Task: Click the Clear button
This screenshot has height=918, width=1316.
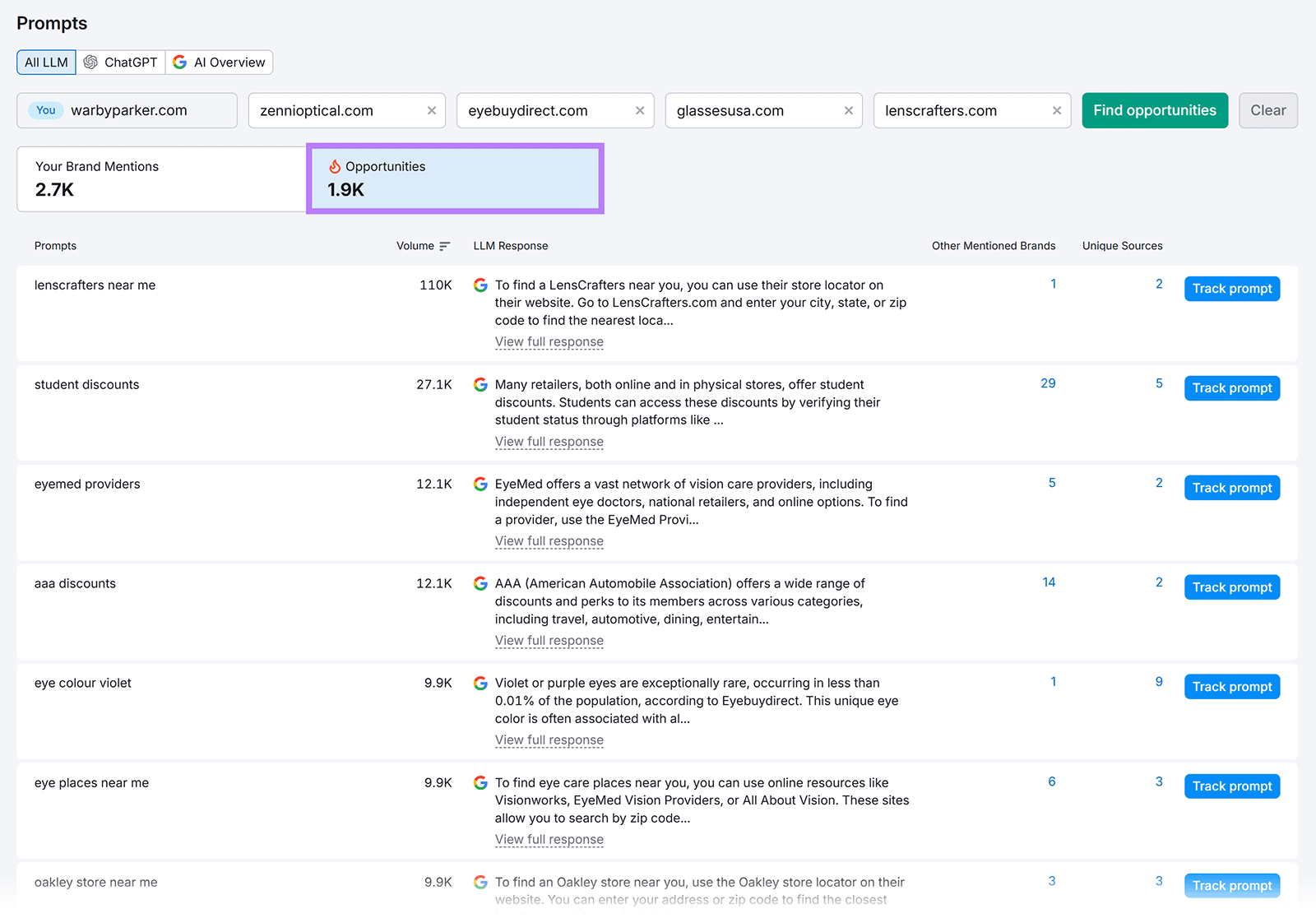Action: point(1267,111)
